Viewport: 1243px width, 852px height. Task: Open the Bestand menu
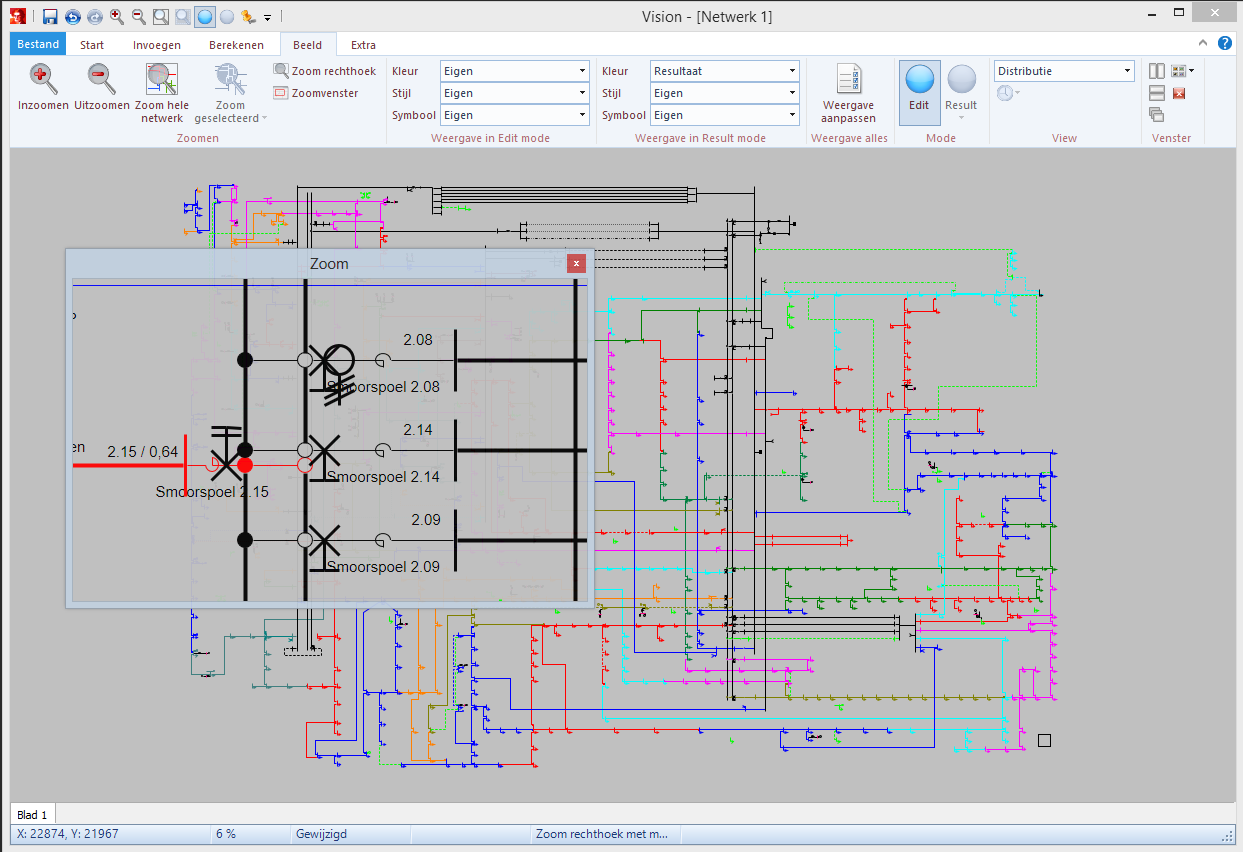(38, 45)
